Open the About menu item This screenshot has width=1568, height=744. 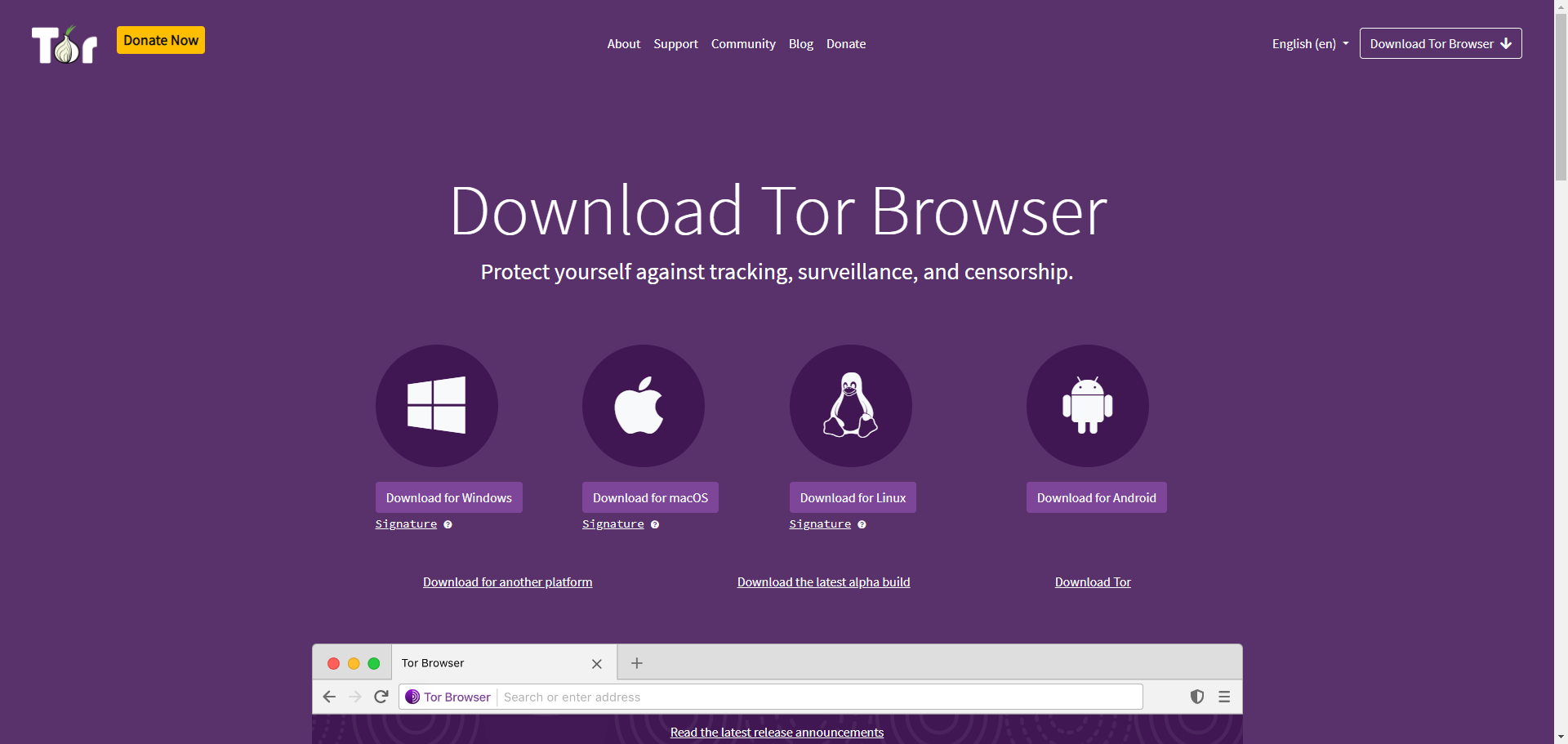624,44
